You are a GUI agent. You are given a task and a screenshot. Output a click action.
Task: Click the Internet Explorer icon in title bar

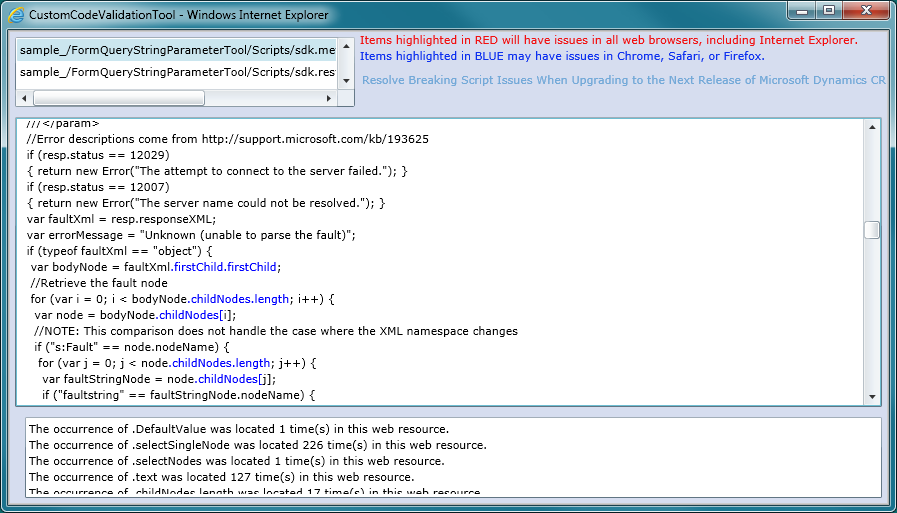15,15
